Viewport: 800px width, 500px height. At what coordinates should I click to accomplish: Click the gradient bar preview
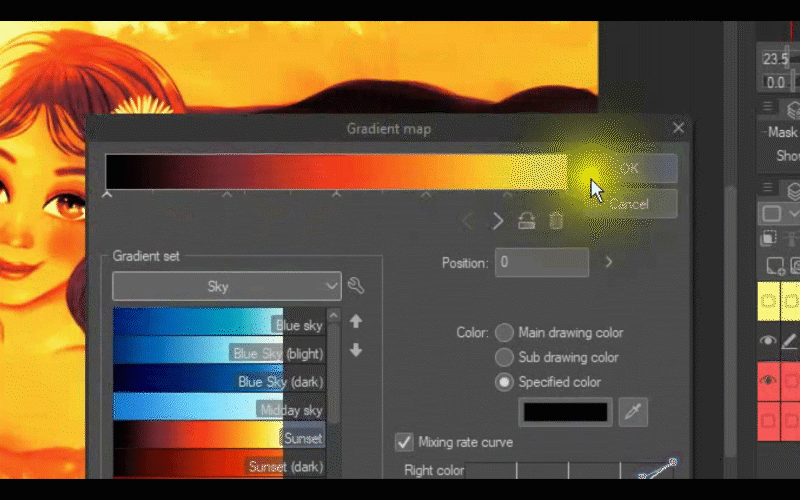pyautogui.click(x=337, y=171)
